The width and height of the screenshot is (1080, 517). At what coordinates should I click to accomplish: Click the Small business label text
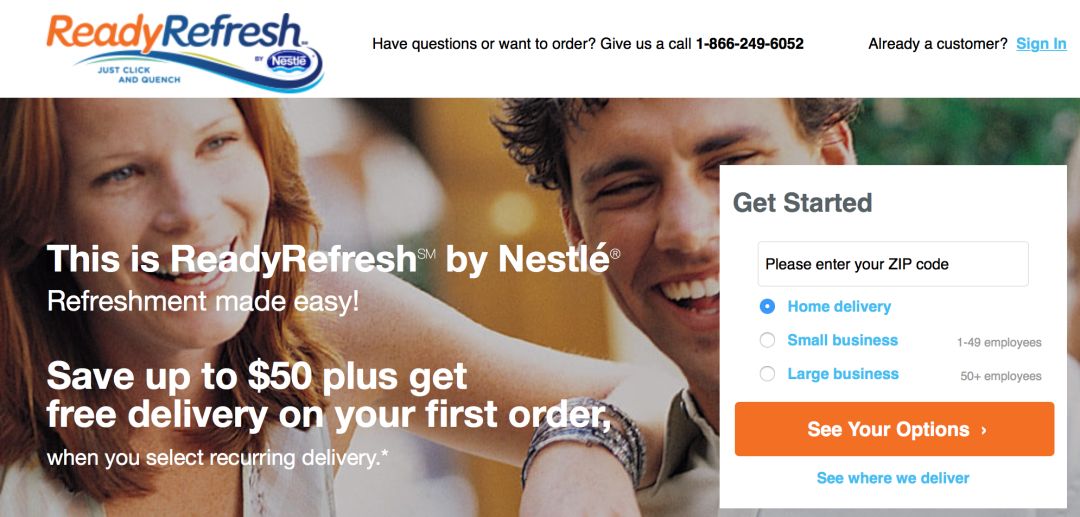click(x=842, y=340)
